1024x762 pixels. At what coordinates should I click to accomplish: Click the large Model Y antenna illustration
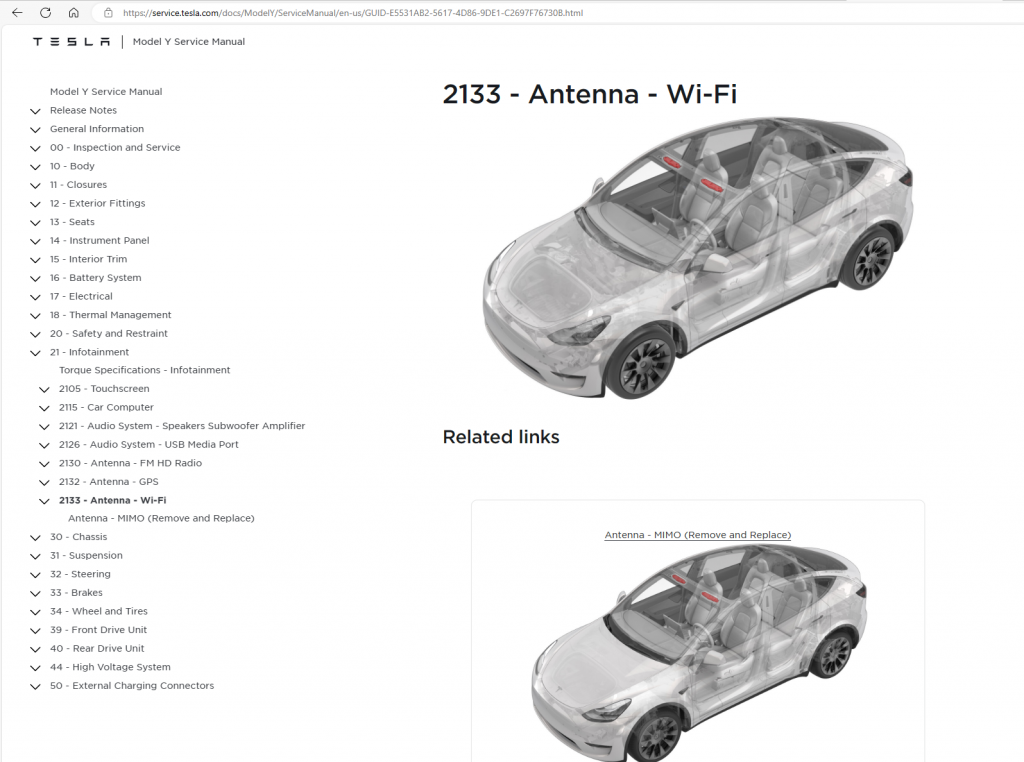697,258
